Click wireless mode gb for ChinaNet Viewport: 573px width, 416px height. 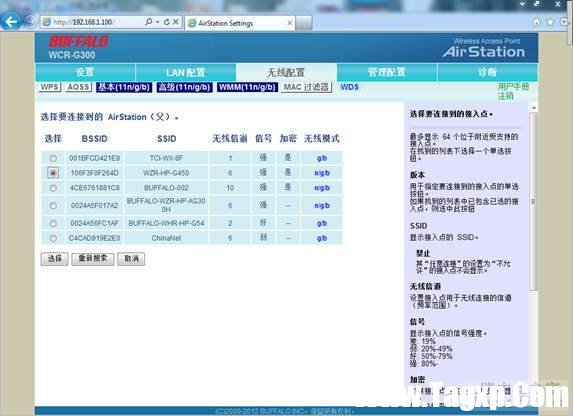tap(322, 238)
